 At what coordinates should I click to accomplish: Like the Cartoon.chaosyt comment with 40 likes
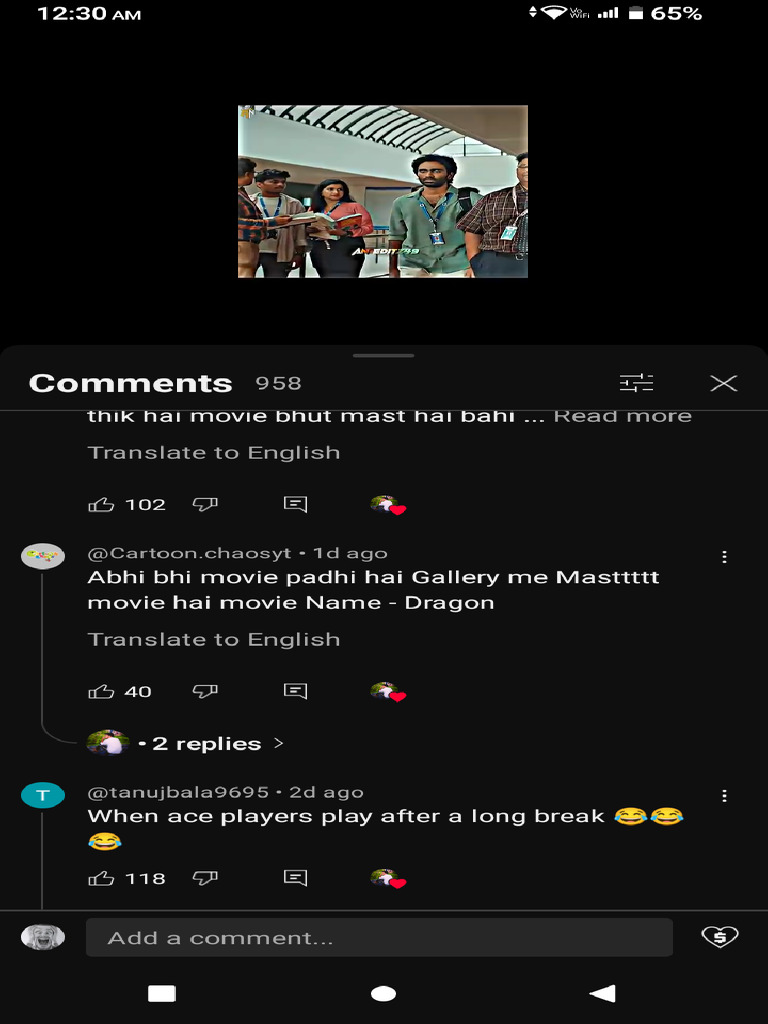[x=101, y=691]
